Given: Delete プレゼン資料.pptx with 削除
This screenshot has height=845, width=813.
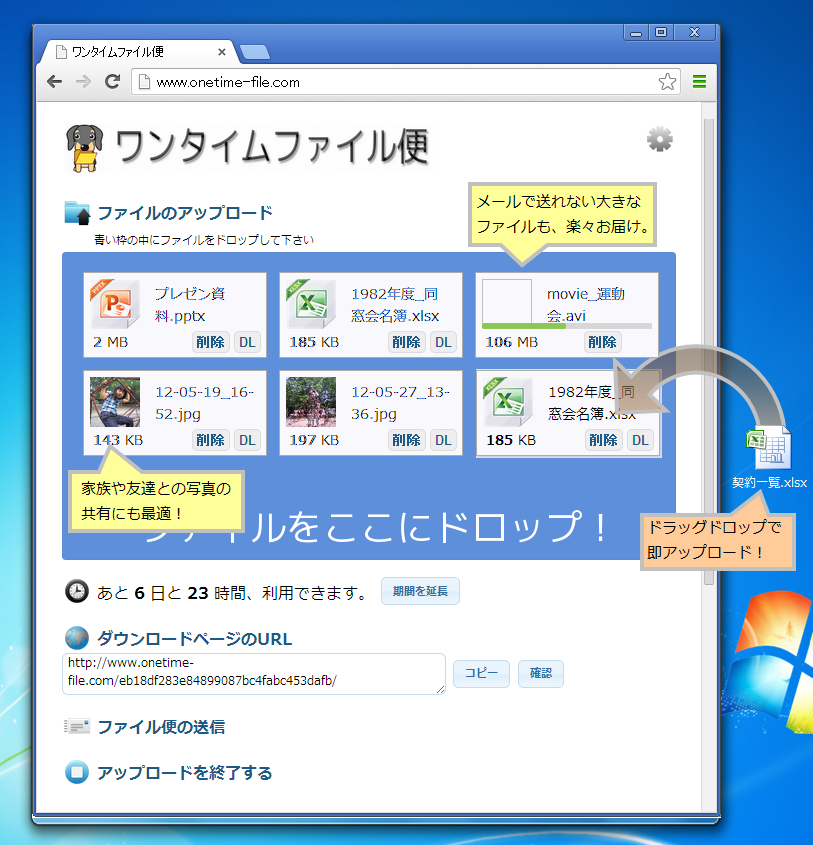Looking at the screenshot, I should pos(210,342).
